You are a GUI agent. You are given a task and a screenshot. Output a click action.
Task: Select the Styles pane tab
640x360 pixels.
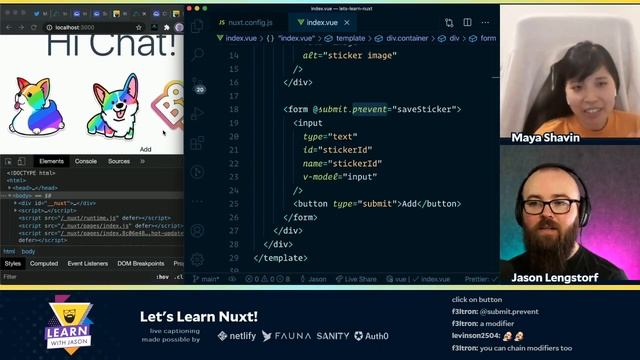pos(13,264)
